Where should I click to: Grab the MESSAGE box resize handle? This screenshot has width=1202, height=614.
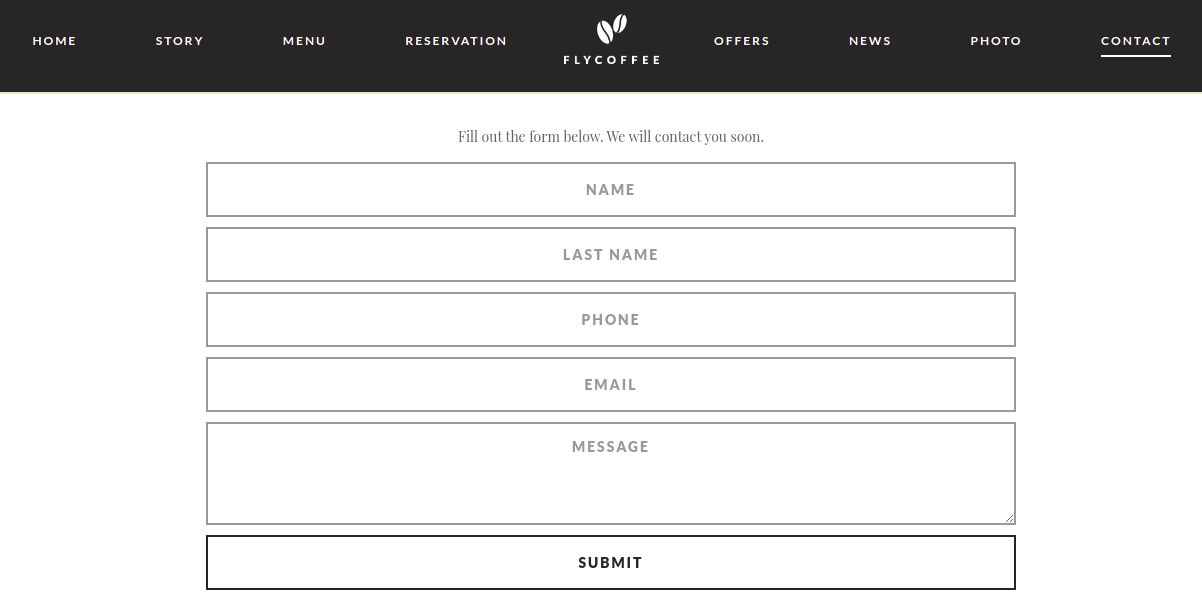click(x=1010, y=518)
